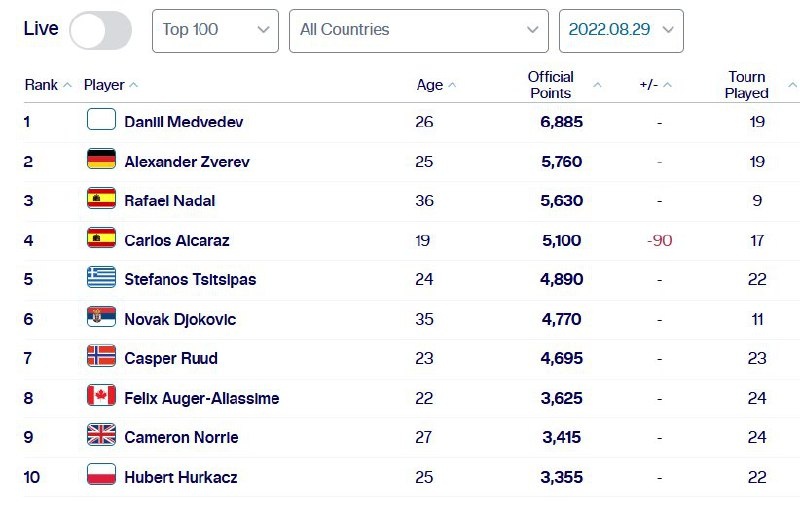
Task: Click the Canadian flag beside Felix Auger-Aliassime
Action: point(101,397)
